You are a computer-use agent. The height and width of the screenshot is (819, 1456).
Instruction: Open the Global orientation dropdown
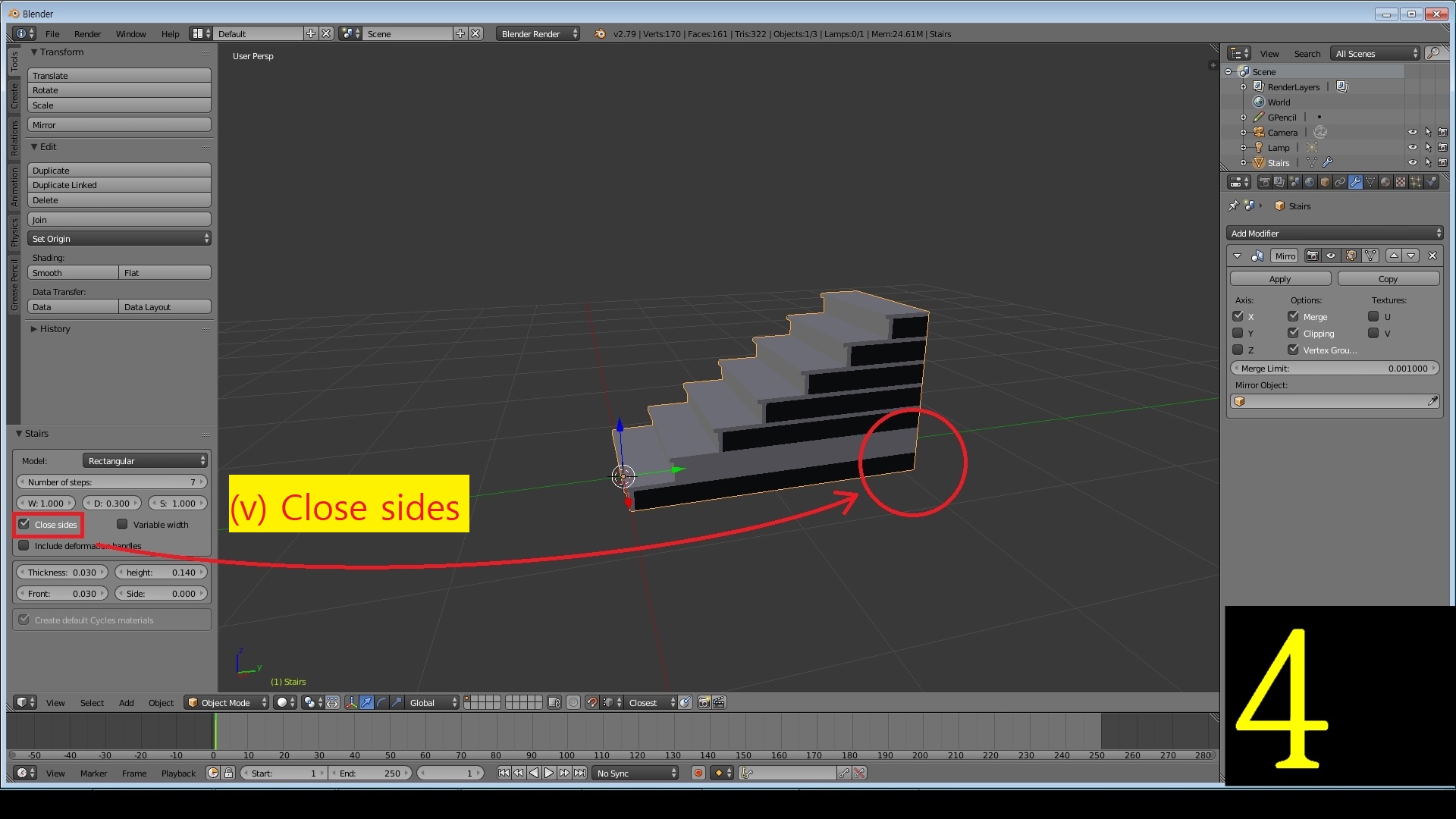click(x=433, y=702)
